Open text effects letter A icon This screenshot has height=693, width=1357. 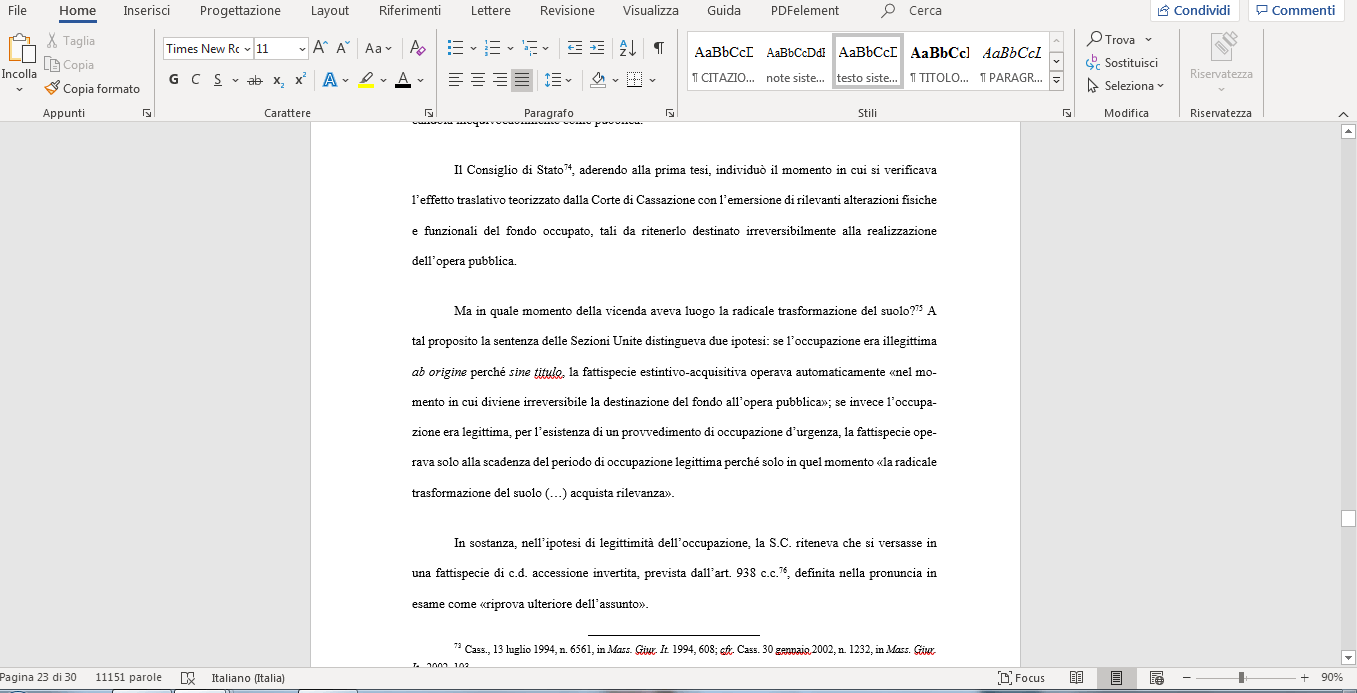[329, 80]
